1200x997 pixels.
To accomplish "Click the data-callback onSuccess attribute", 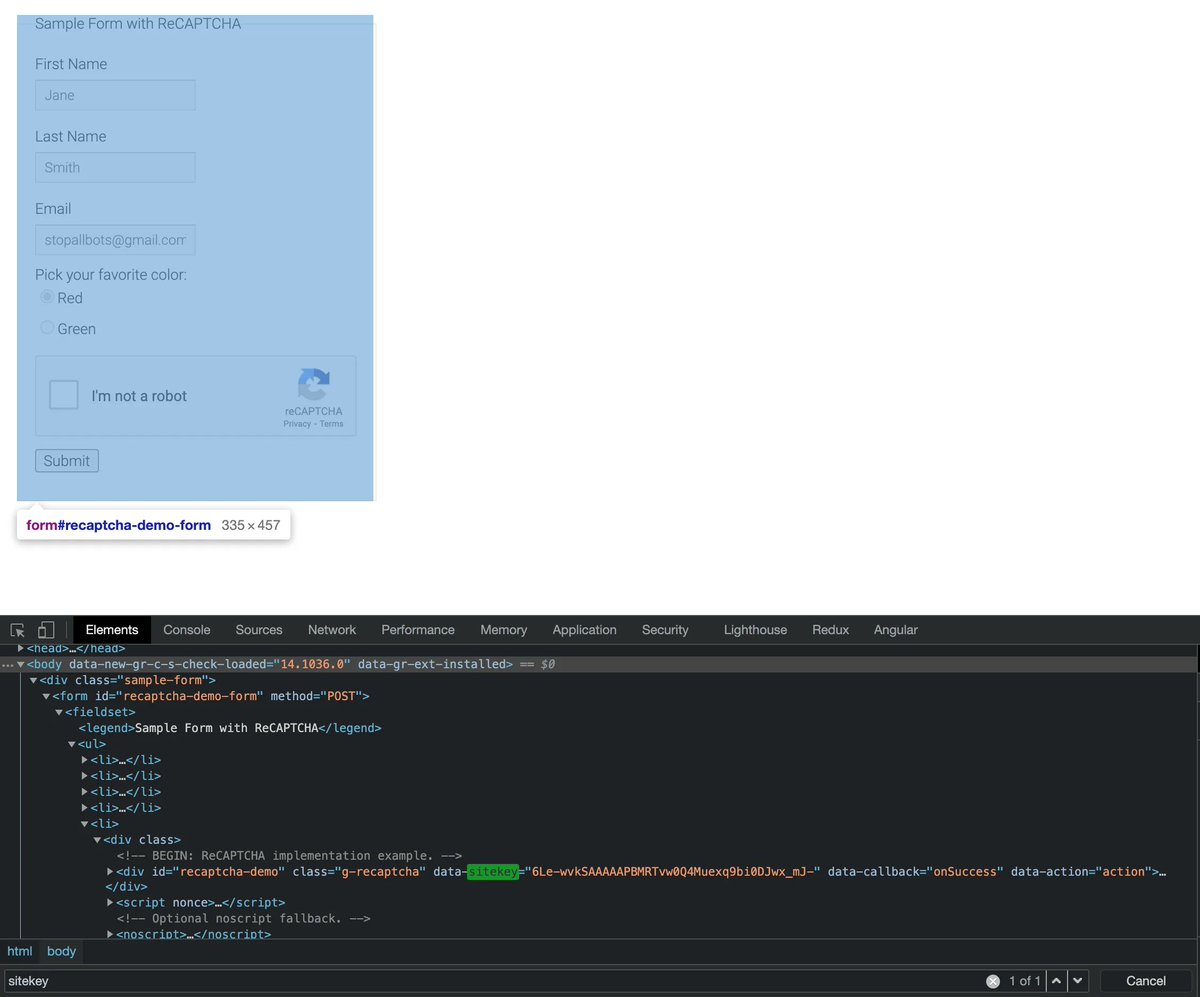I will tap(915, 872).
